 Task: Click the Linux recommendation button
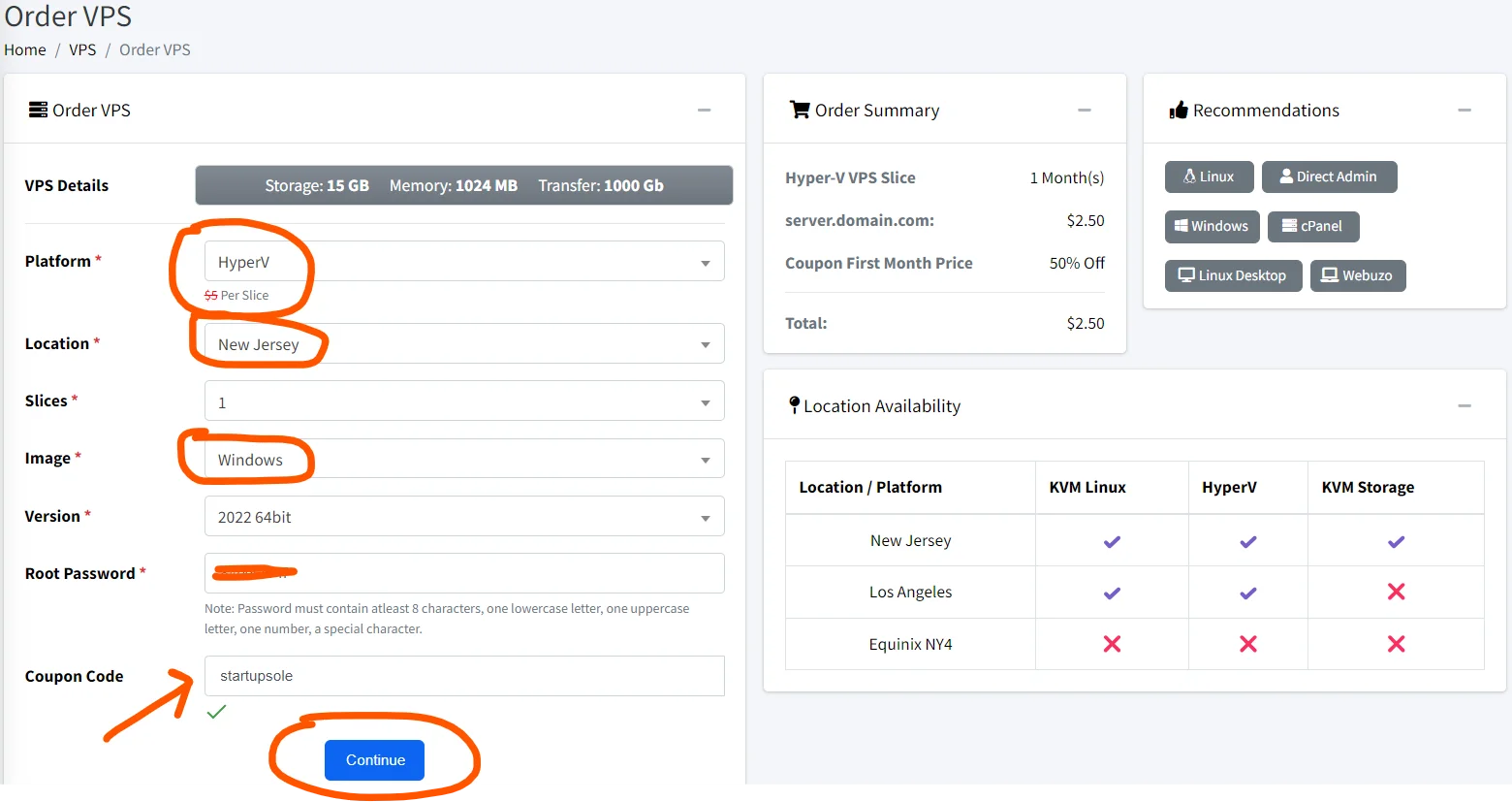pyautogui.click(x=1209, y=176)
